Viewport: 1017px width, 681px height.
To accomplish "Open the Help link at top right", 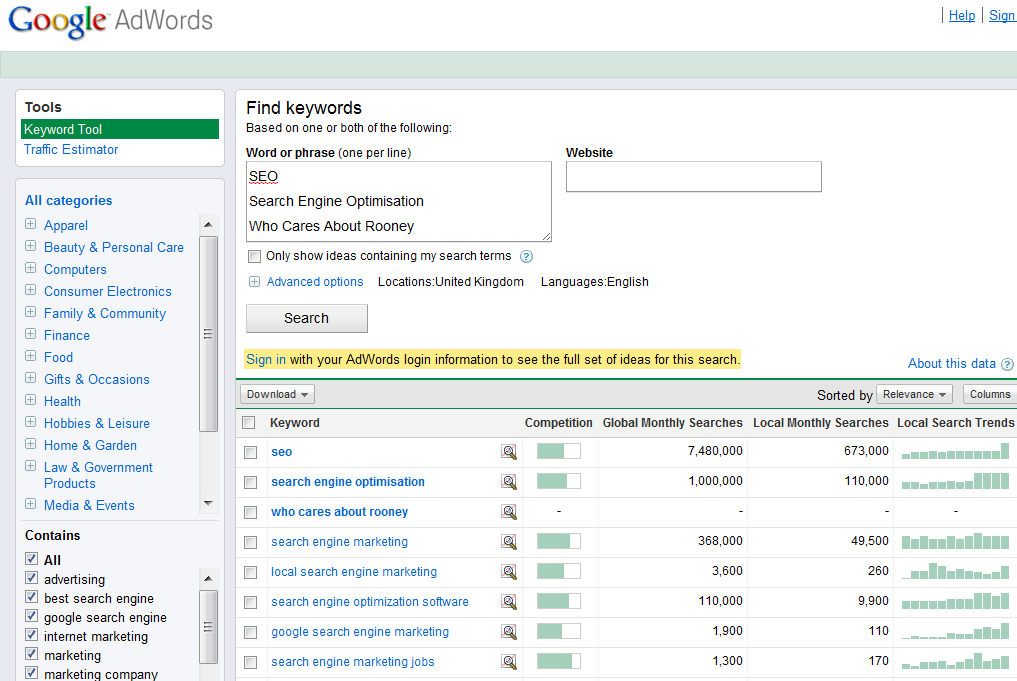I will tap(962, 16).
